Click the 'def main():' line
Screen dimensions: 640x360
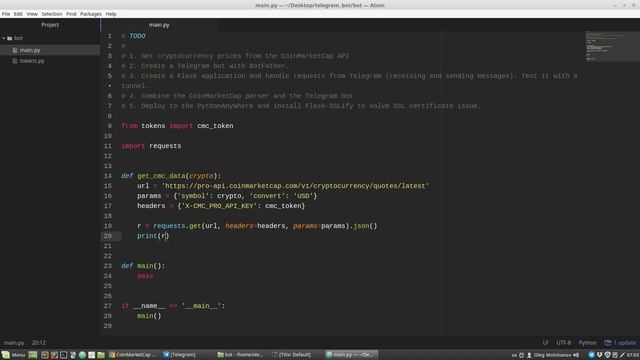143,266
